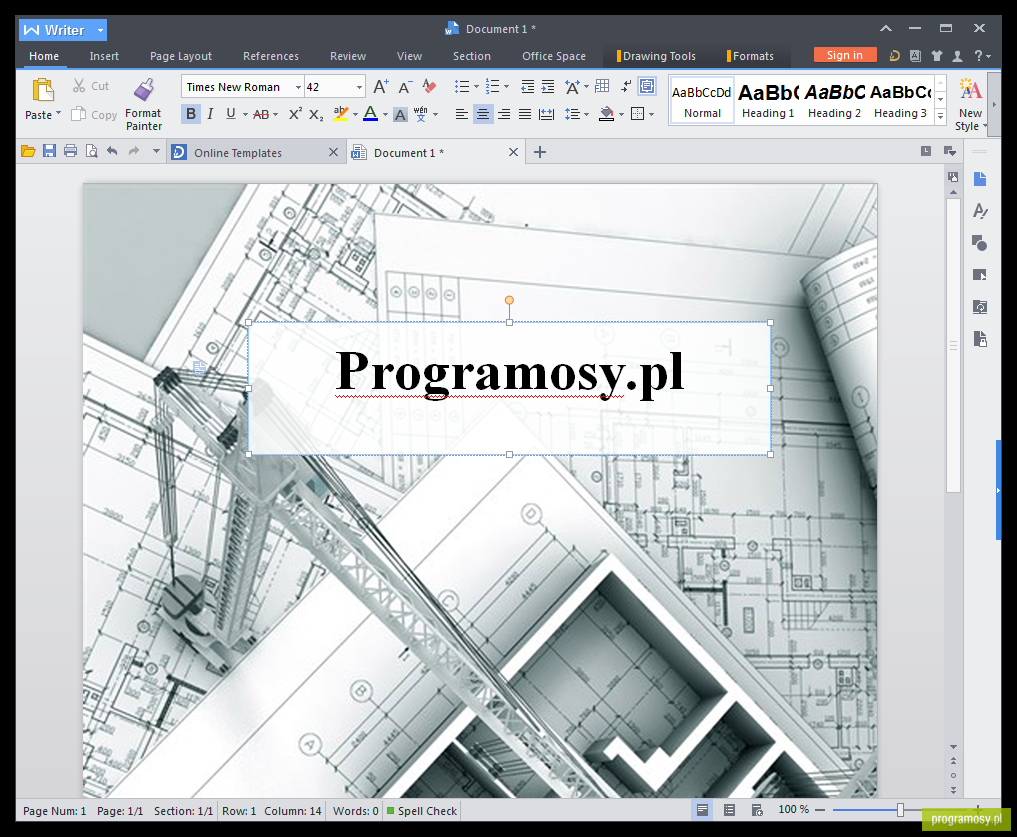This screenshot has width=1017, height=837.
Task: Print document using the printer icon
Action: (x=71, y=151)
